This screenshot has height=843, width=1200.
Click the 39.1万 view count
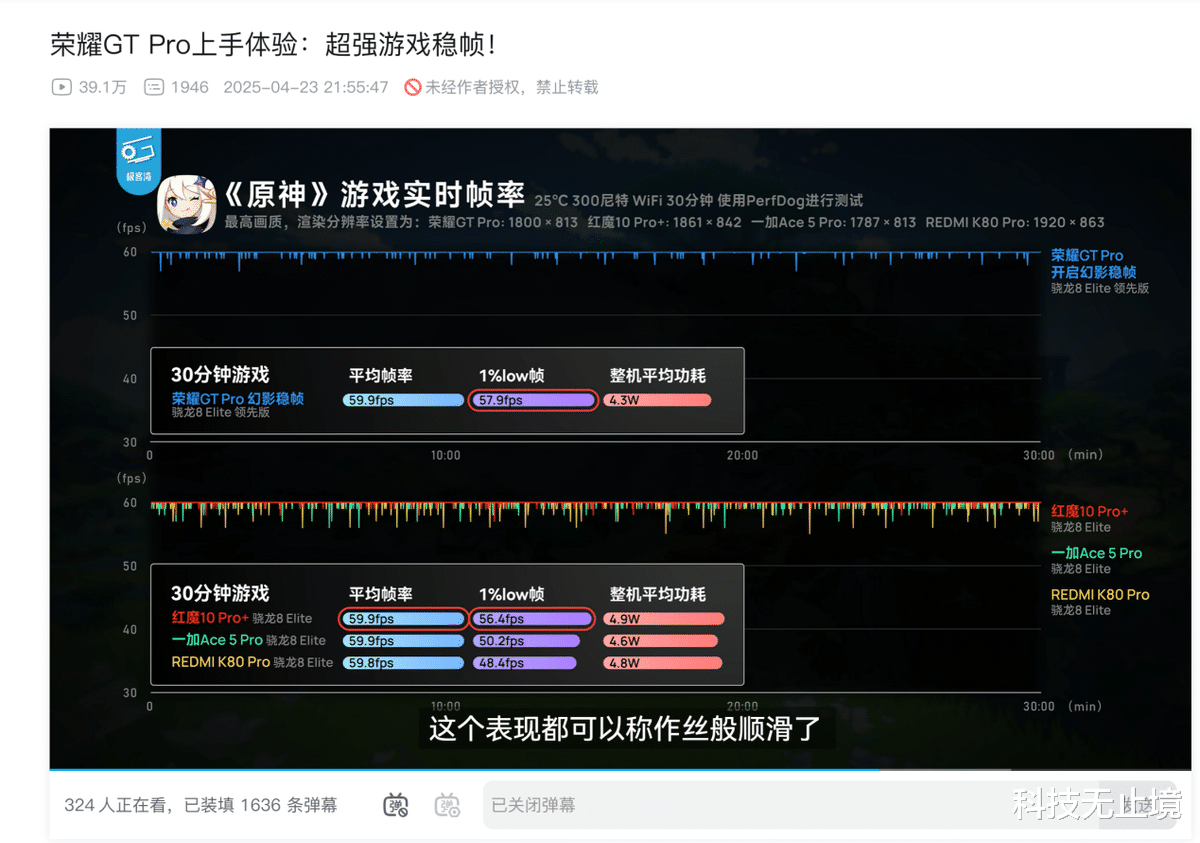103,87
